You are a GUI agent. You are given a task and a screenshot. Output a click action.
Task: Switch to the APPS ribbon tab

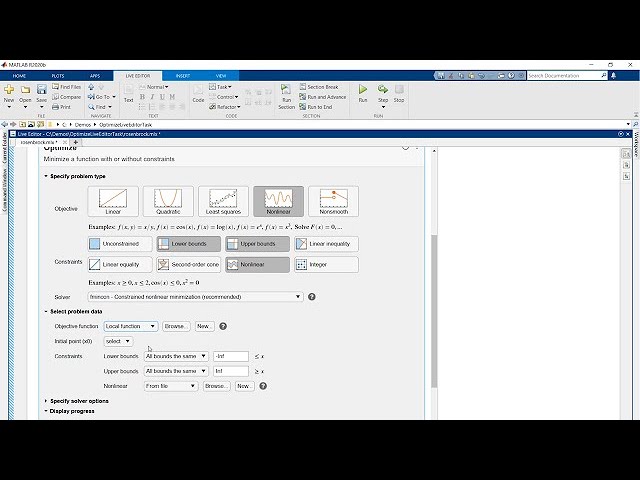(95, 76)
